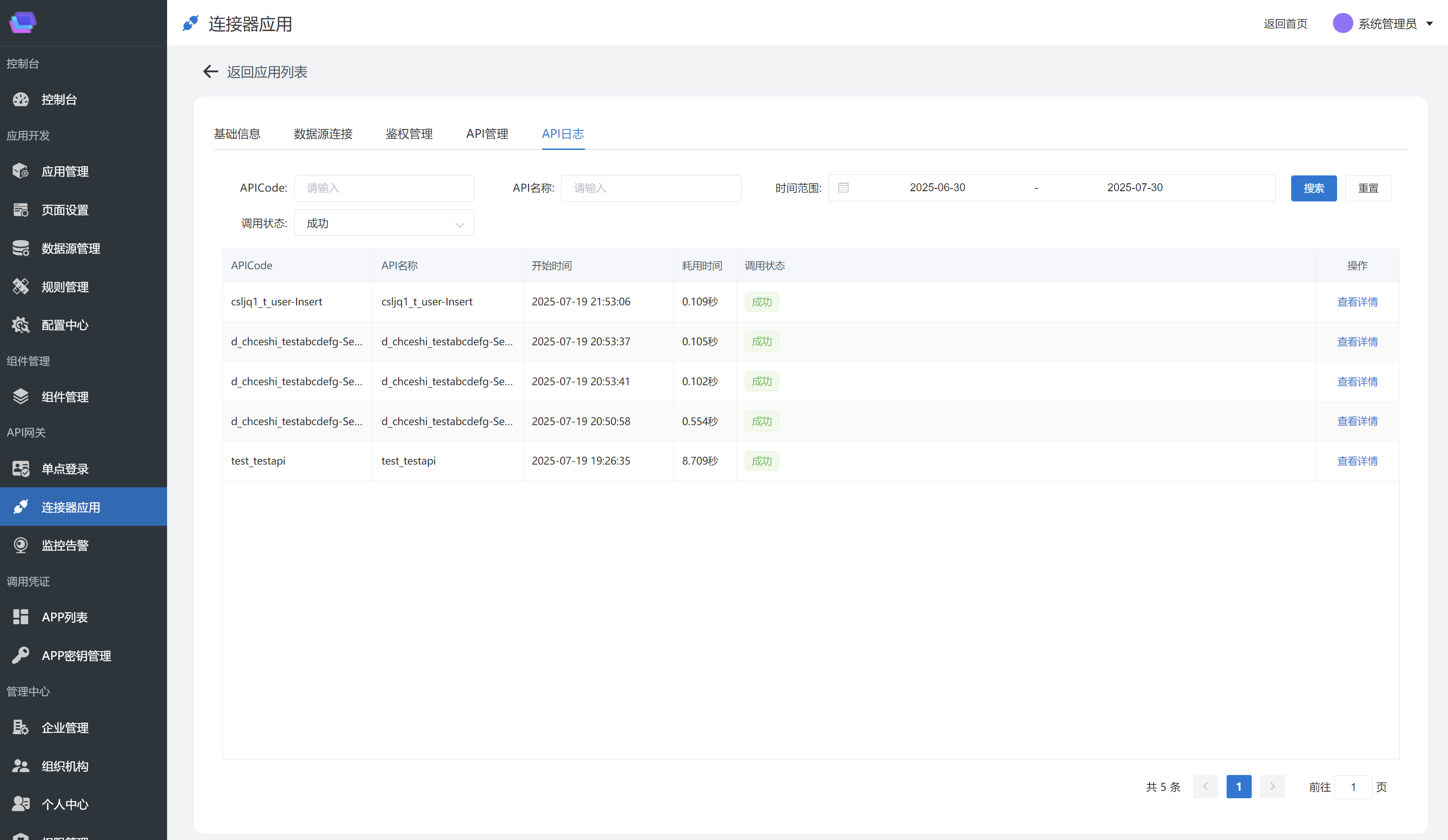1448x840 pixels.
Task: Click the calendar icon in 时间范围 field
Action: tap(843, 188)
